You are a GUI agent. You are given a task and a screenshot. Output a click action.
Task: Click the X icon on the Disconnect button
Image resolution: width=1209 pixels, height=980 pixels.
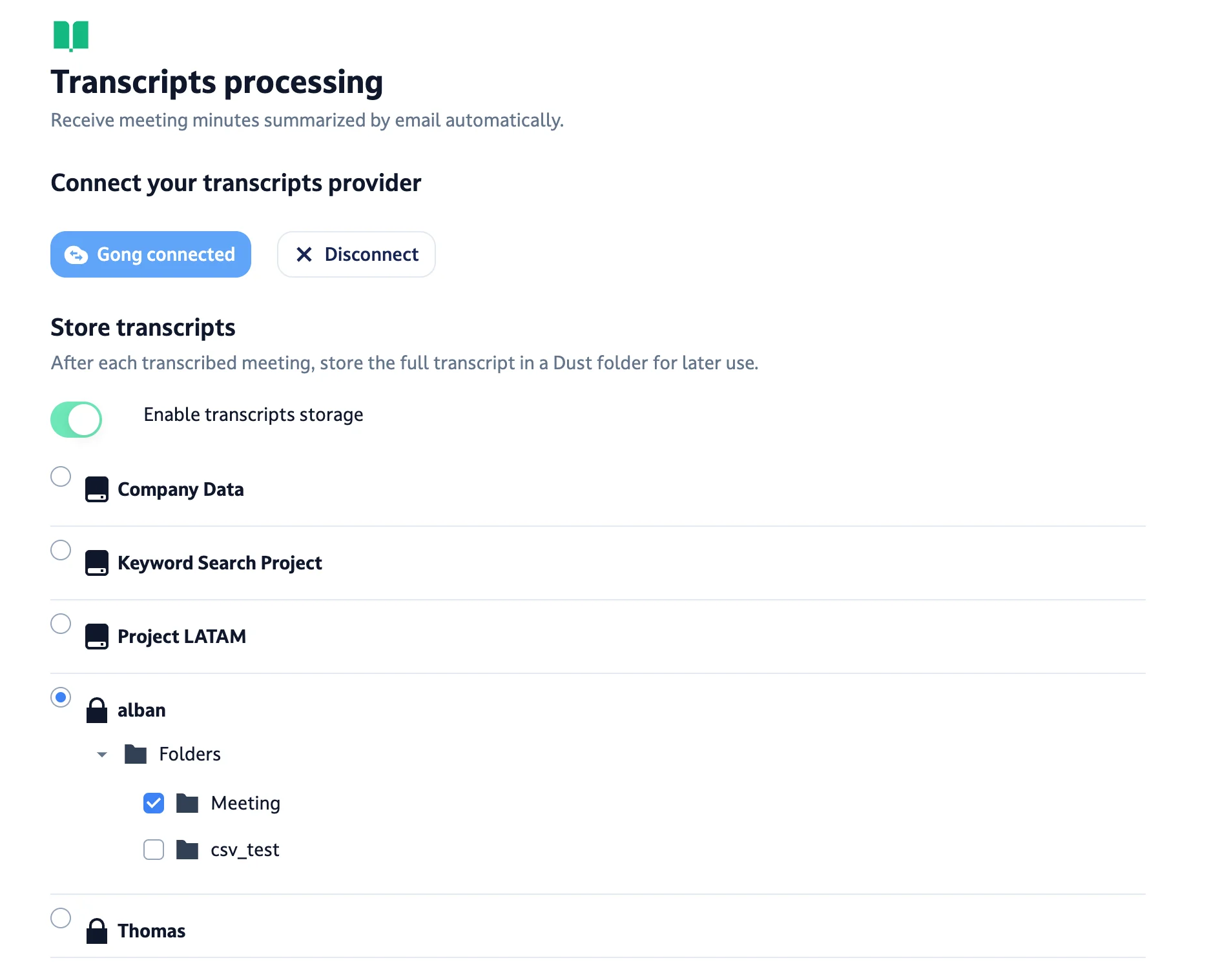point(305,254)
